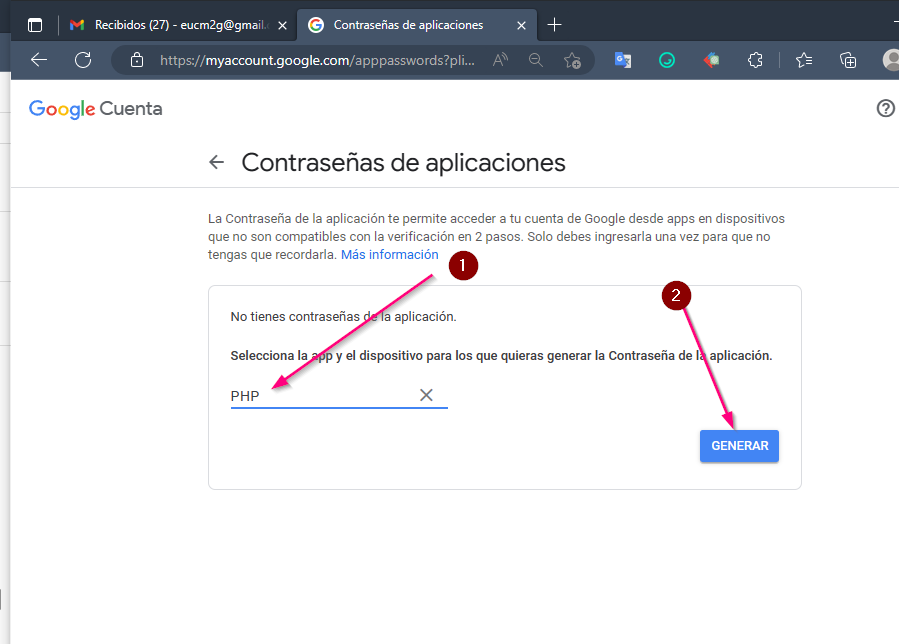Image resolution: width=899 pixels, height=644 pixels.
Task: Click the Google Cuenta logo
Action: click(96, 108)
